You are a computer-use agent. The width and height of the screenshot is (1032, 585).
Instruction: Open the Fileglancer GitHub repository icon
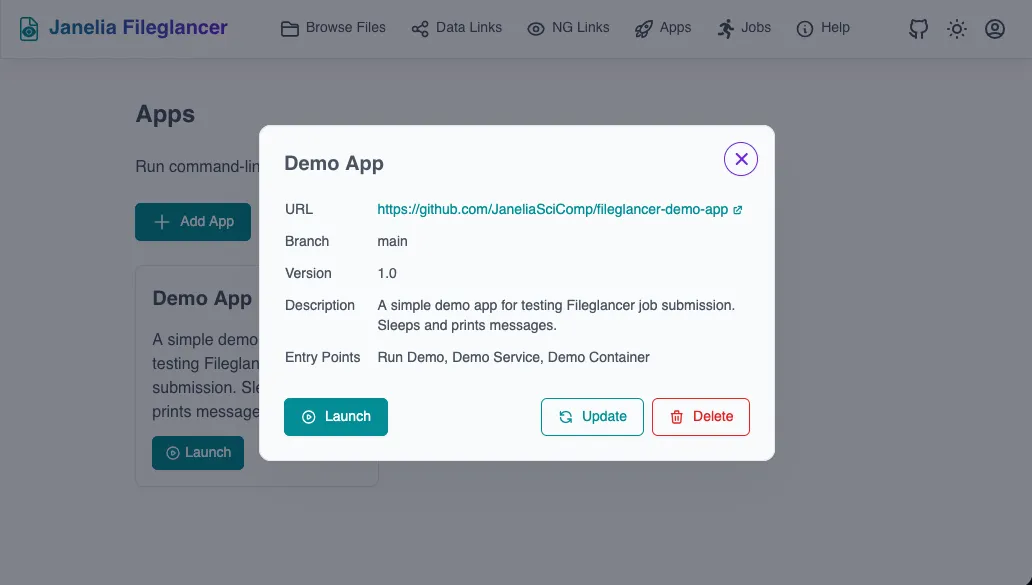coord(917,28)
